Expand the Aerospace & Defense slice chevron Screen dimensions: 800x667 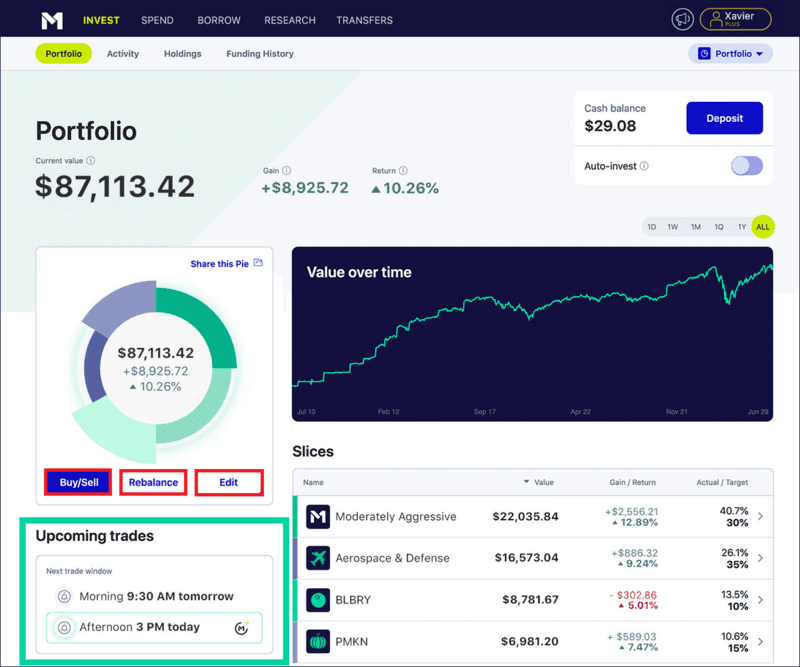tap(761, 558)
